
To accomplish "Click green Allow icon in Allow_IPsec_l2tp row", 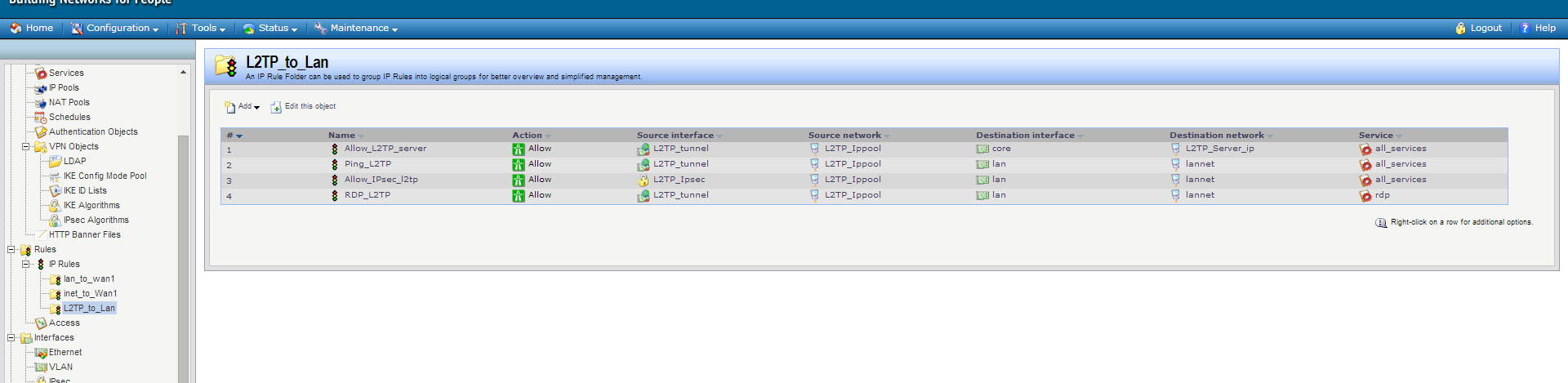I will point(519,180).
